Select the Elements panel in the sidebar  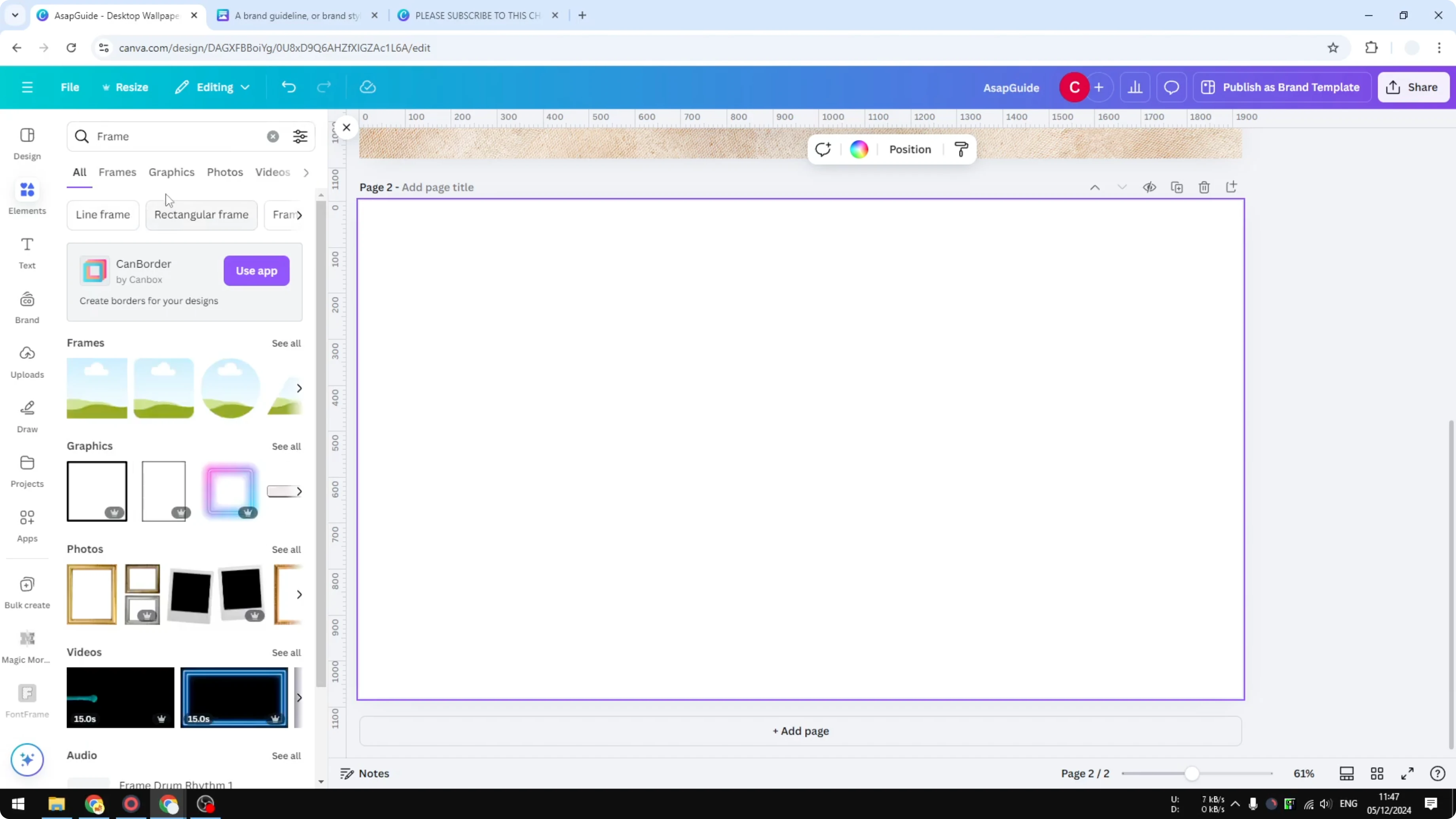coord(27,197)
